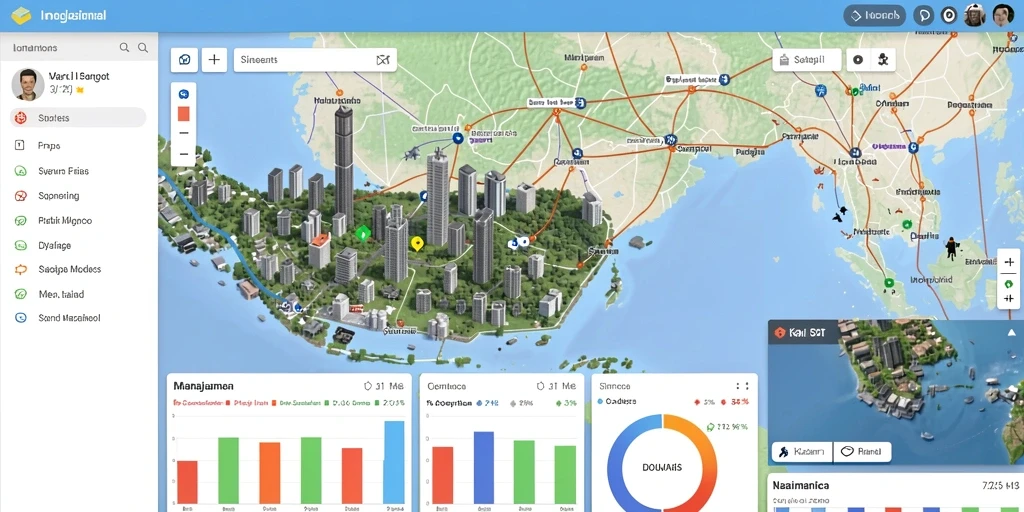Screen dimensions: 1024x512
Task: Zoom in with the plus on the right map edge
Action: pos(1009,262)
